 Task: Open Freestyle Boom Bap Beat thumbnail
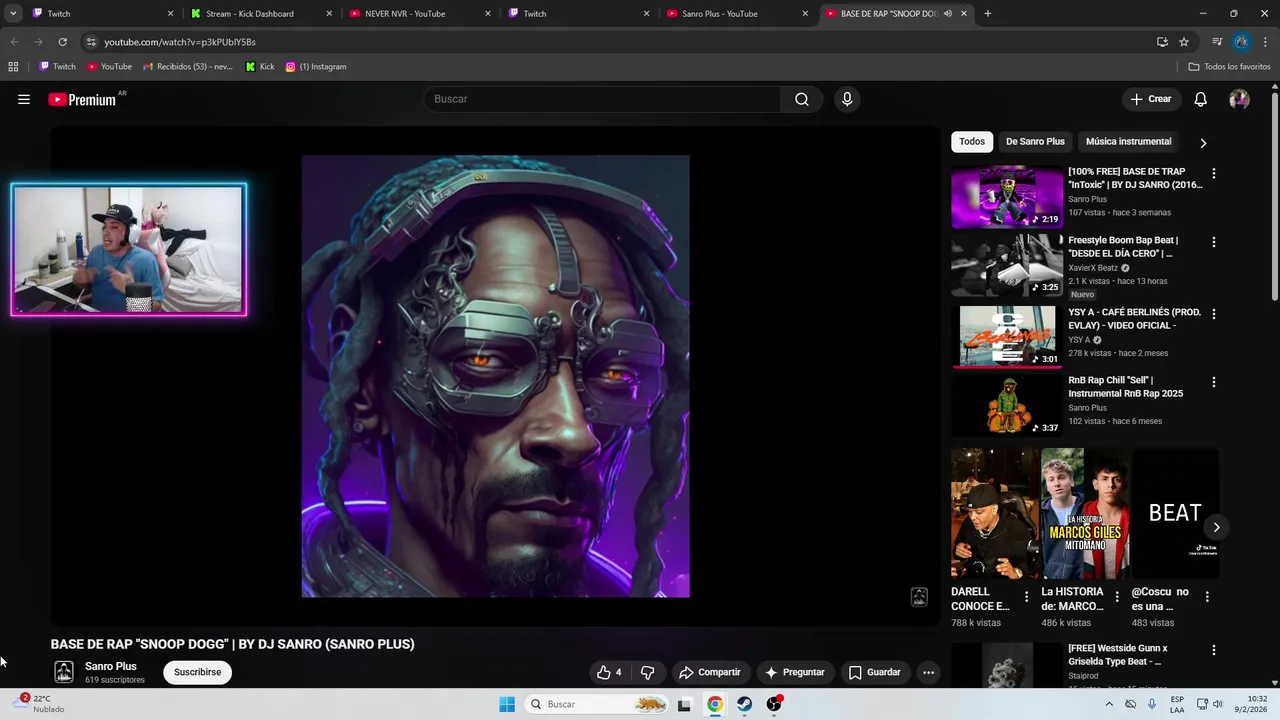tap(1007, 265)
